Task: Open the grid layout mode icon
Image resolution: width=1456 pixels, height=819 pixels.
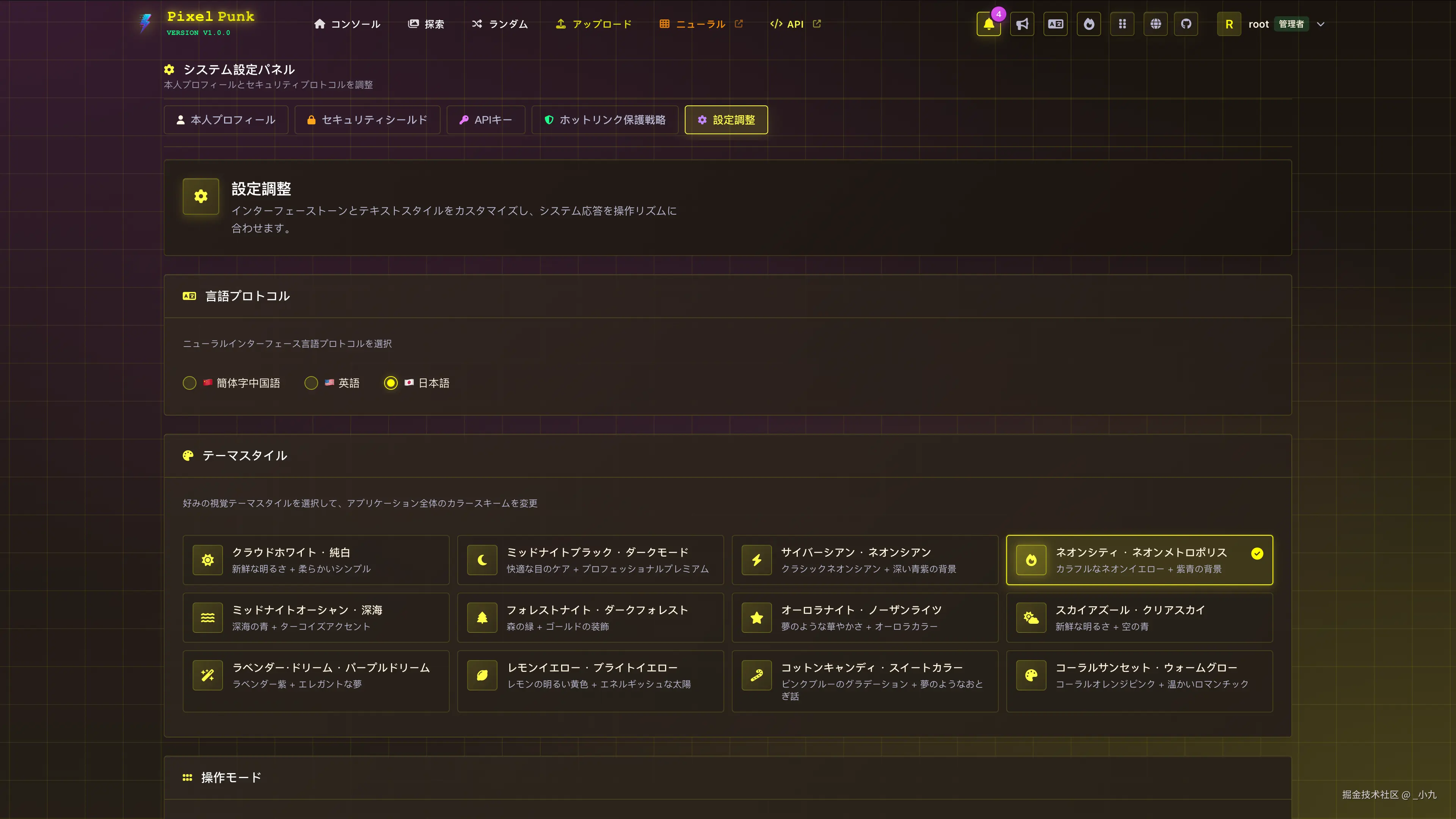Action: [x=1122, y=24]
